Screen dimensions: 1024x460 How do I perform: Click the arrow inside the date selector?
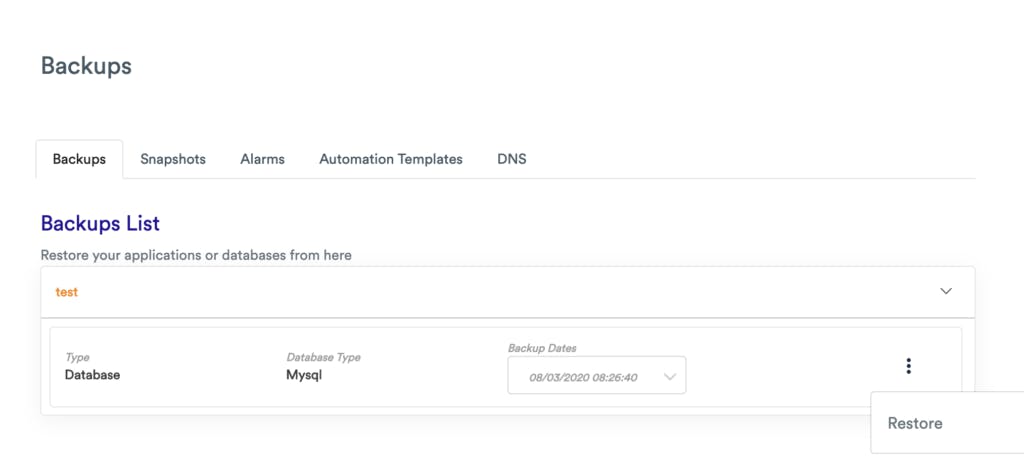tap(669, 377)
